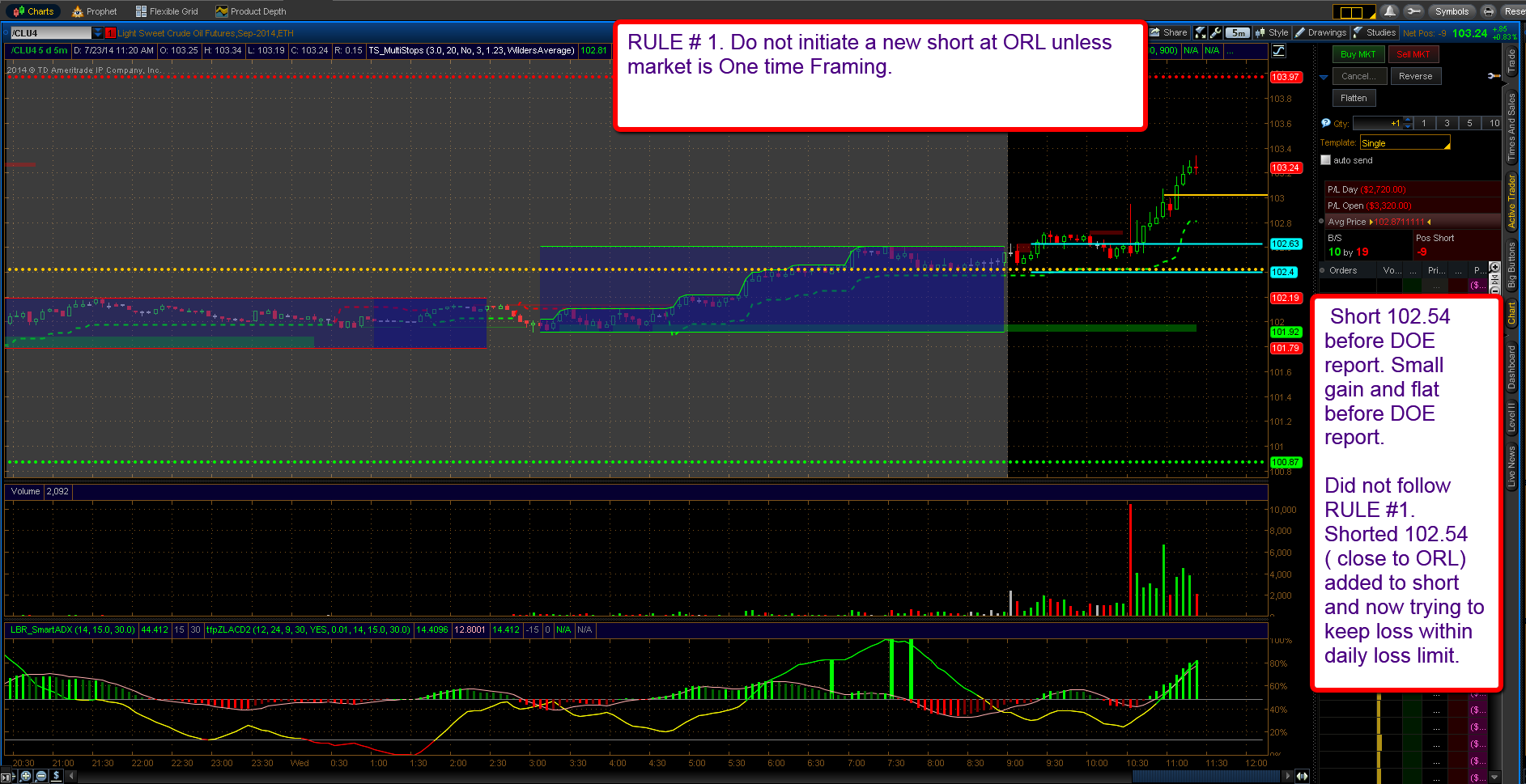Click the Symbols button
Image resolution: width=1526 pixels, height=784 pixels.
click(x=1452, y=11)
